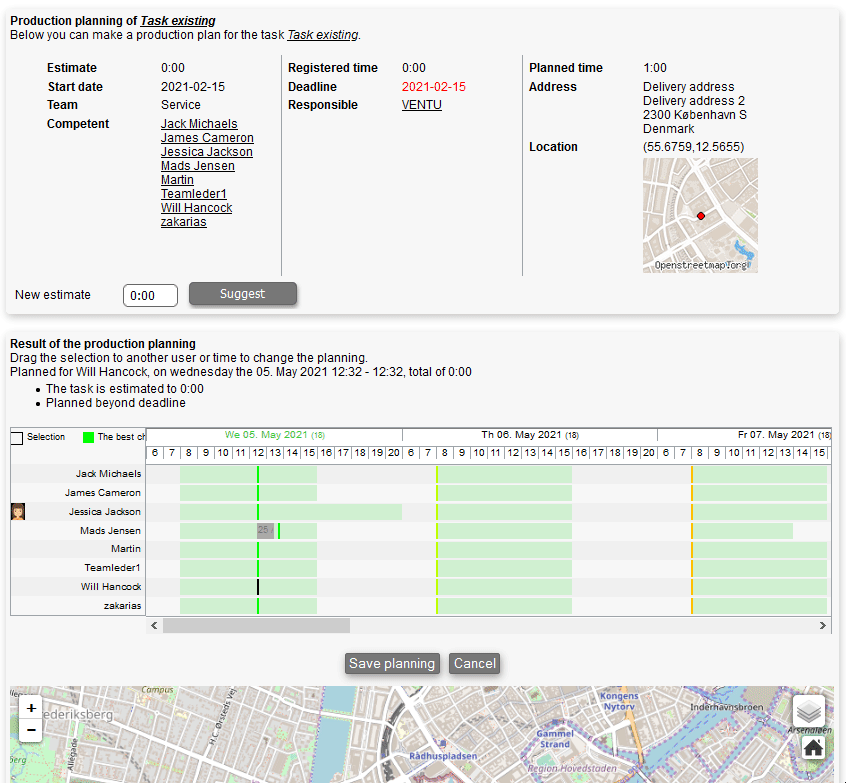Open Jack Michaels competent link

199,124
